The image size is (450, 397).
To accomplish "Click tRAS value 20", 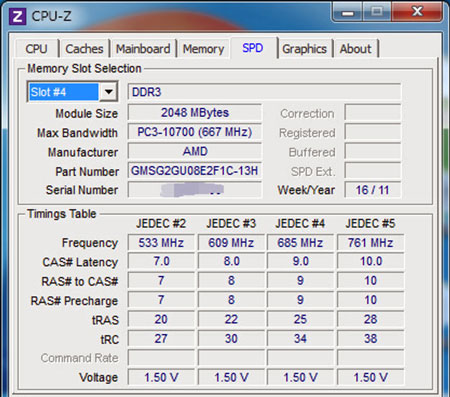I will 161,319.
